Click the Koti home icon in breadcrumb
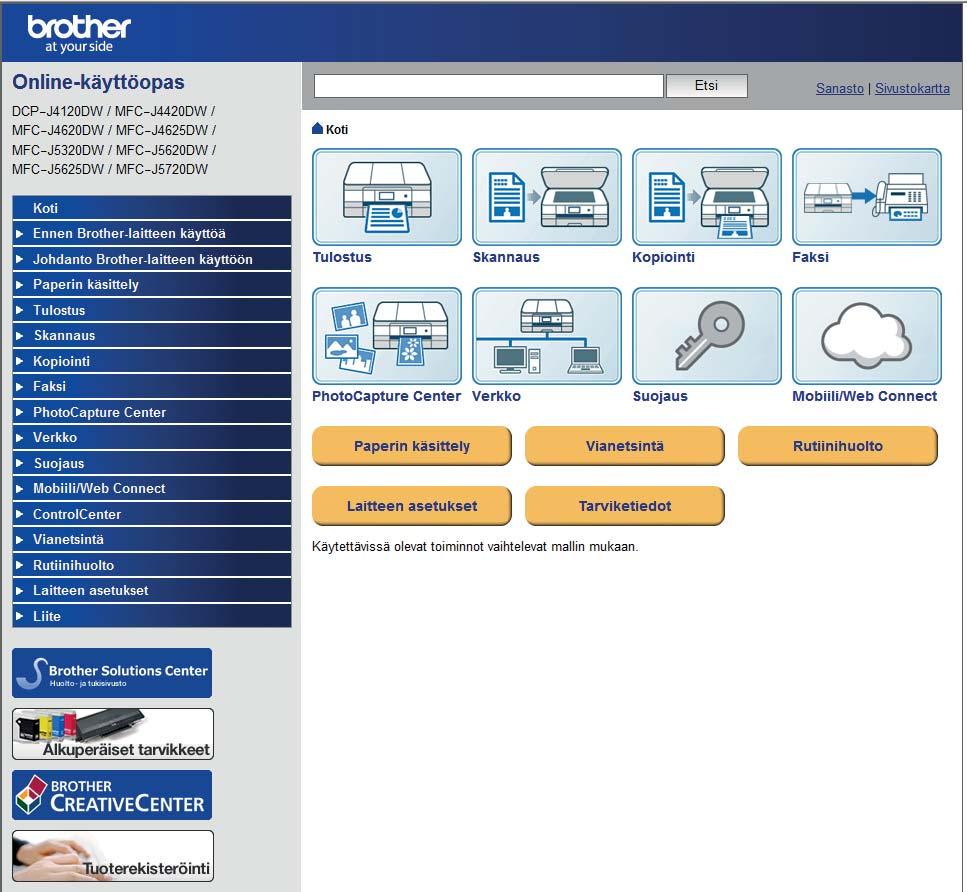Viewport: 967px width, 892px height. pyautogui.click(x=318, y=128)
